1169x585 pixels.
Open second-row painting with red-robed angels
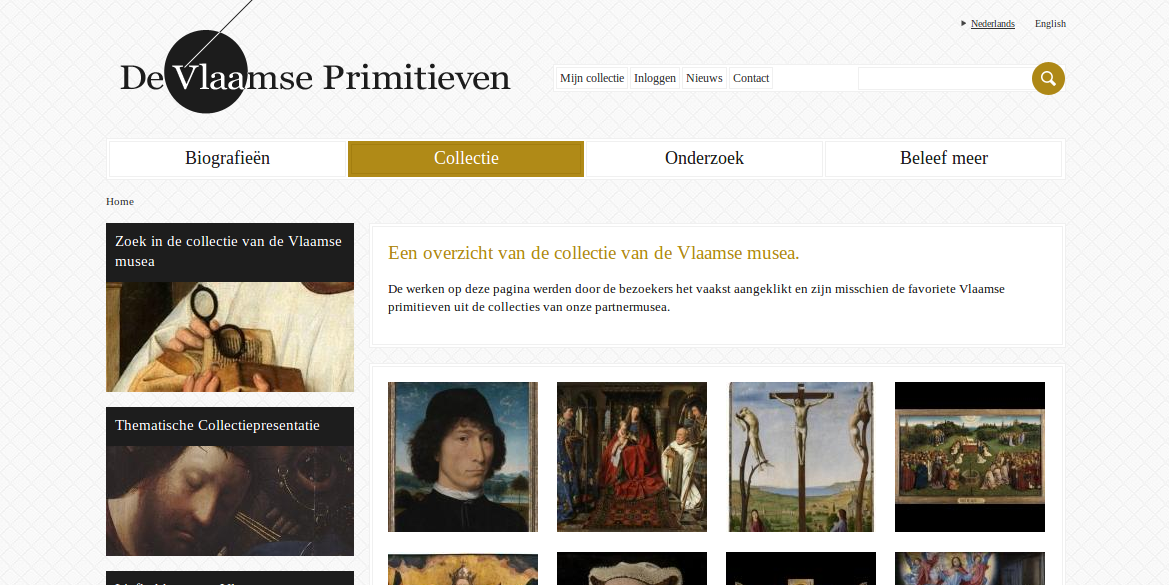pos(970,569)
